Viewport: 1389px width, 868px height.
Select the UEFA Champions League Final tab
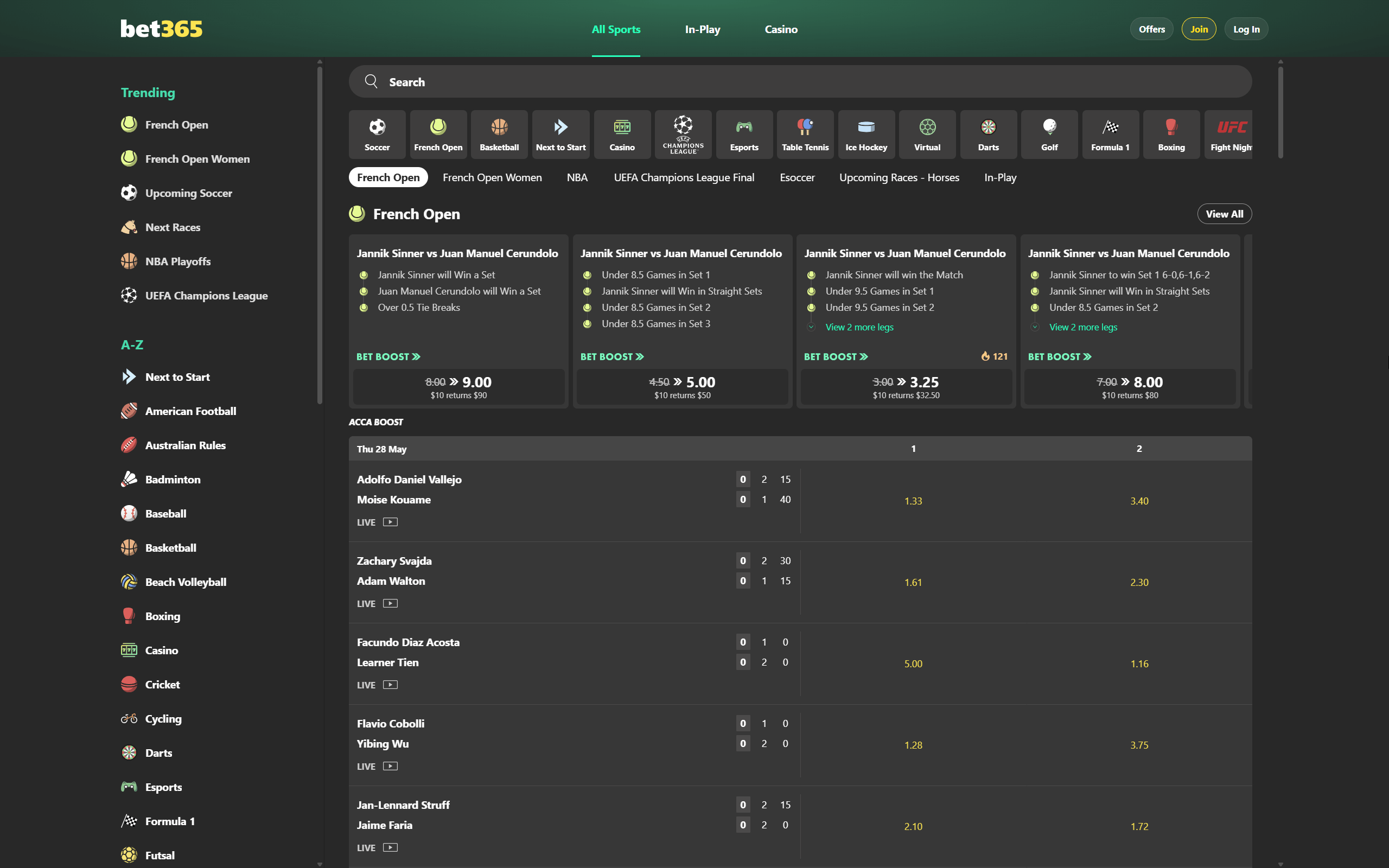pos(684,177)
